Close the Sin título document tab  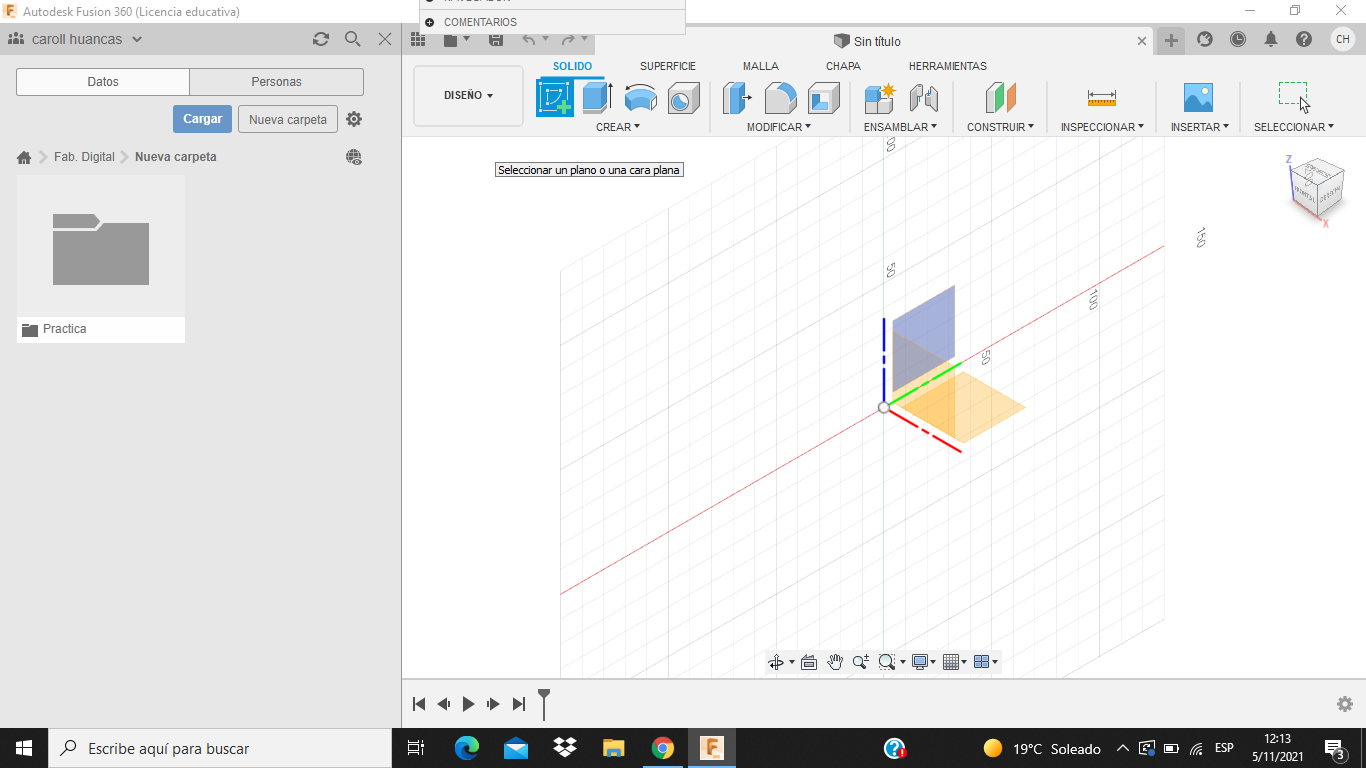pyautogui.click(x=1143, y=41)
